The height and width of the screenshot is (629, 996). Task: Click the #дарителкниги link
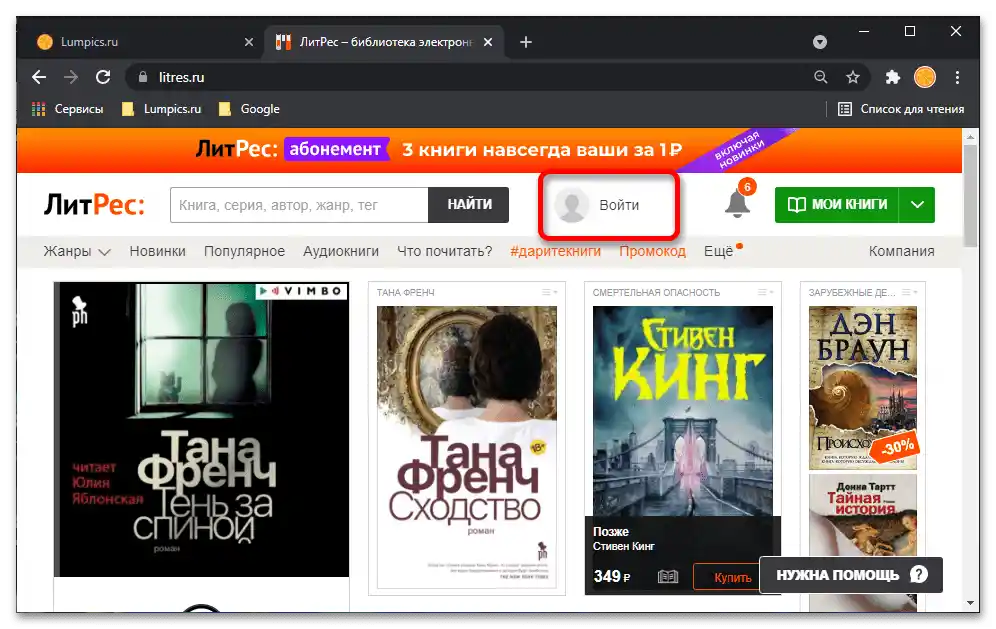(555, 252)
